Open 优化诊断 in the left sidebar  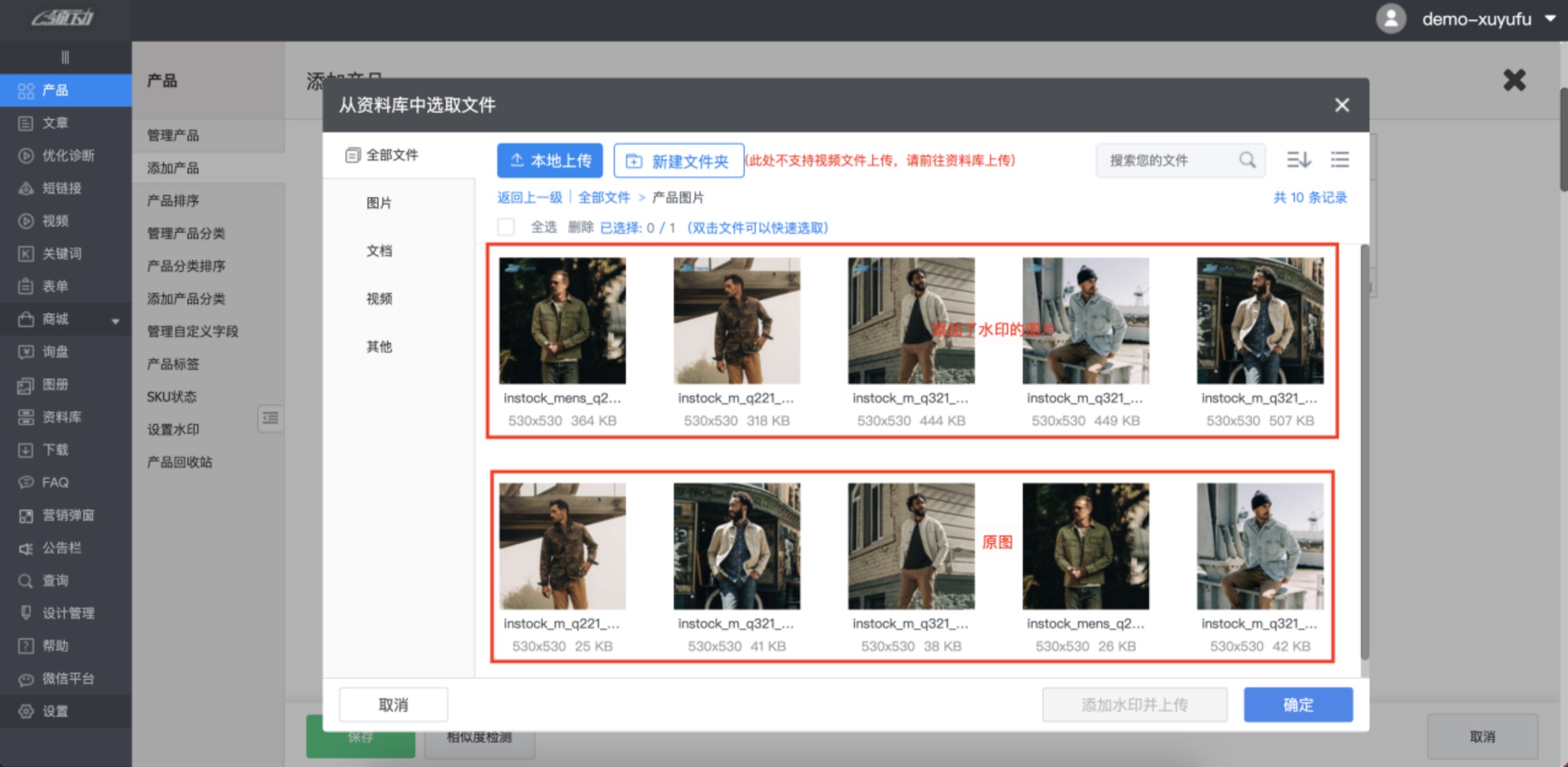tap(67, 156)
